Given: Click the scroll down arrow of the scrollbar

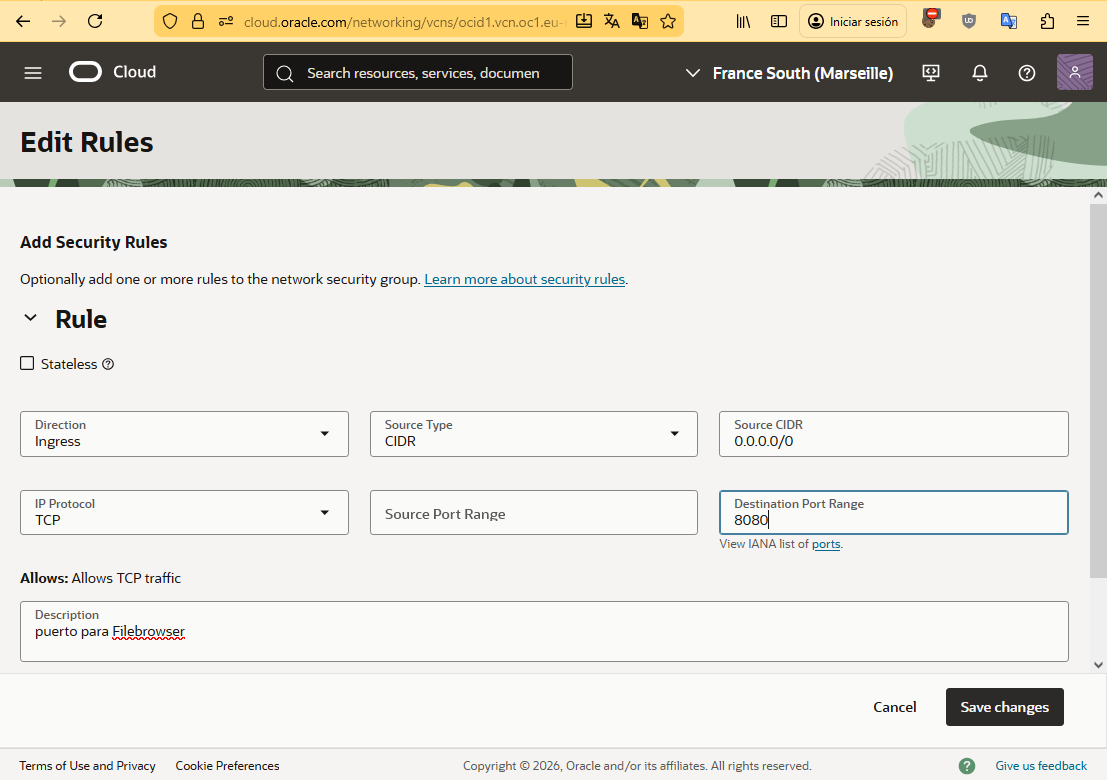Looking at the screenshot, I should 1098,664.
